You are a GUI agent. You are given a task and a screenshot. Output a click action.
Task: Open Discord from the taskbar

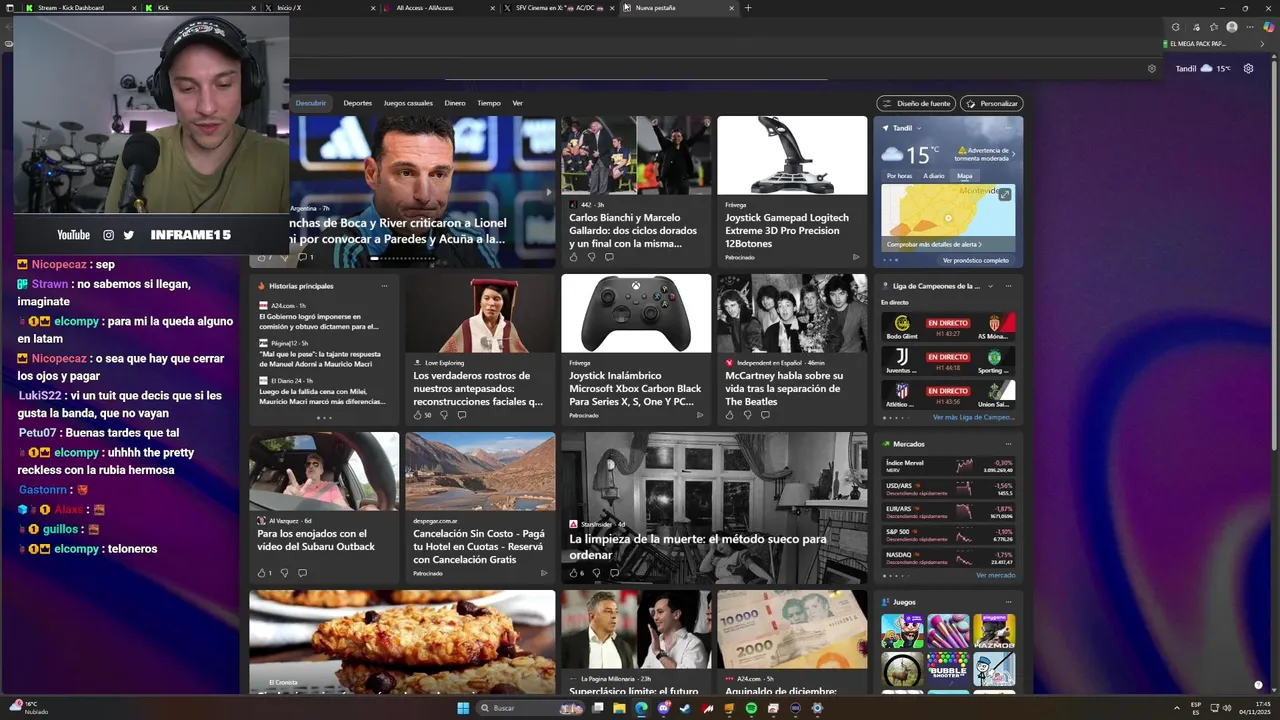663,708
